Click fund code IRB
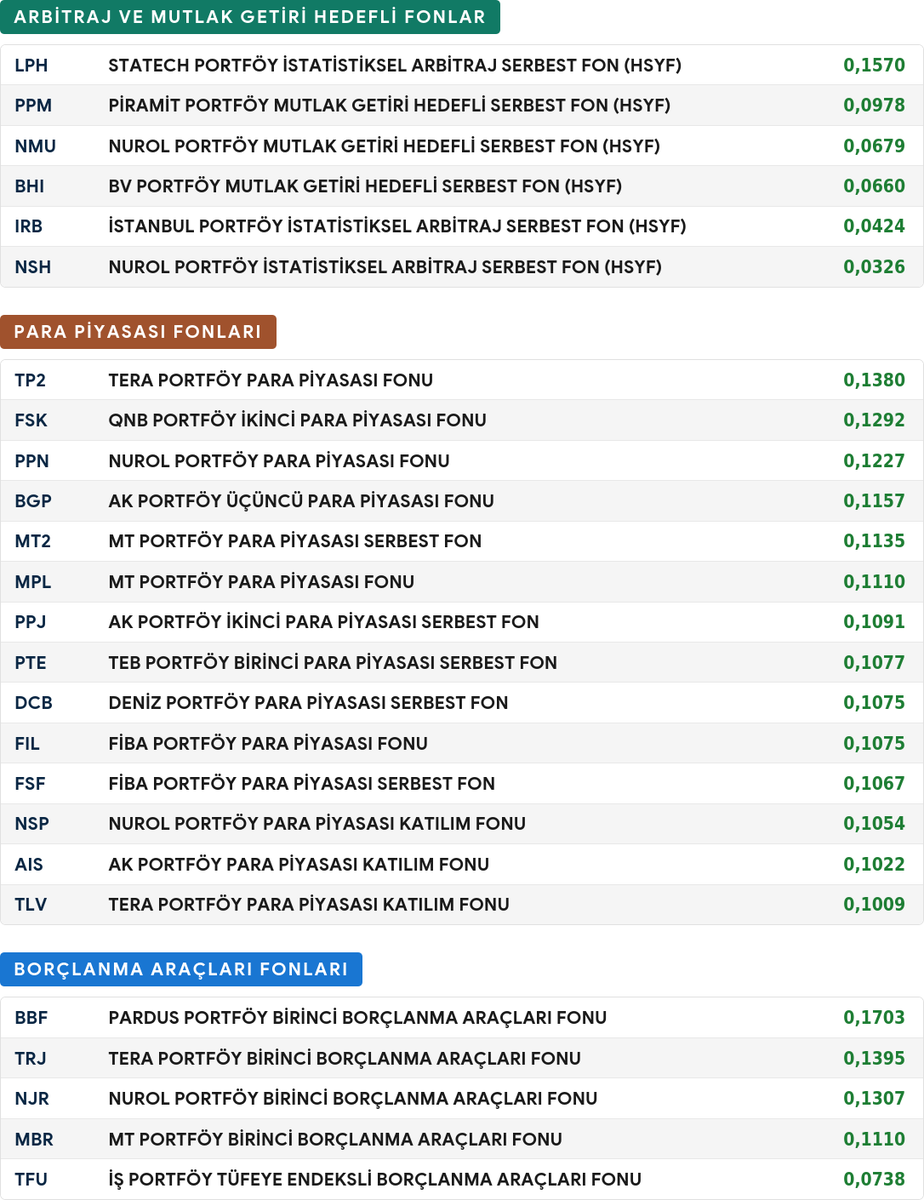The width and height of the screenshot is (924, 1200). click(x=29, y=226)
